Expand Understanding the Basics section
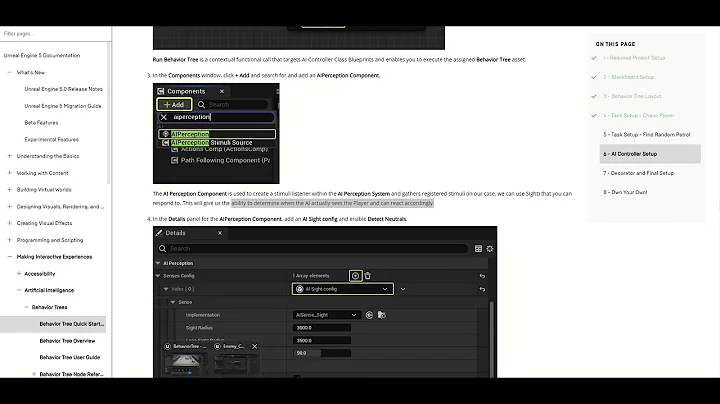Viewport: 720px width, 404px height. 10,156
